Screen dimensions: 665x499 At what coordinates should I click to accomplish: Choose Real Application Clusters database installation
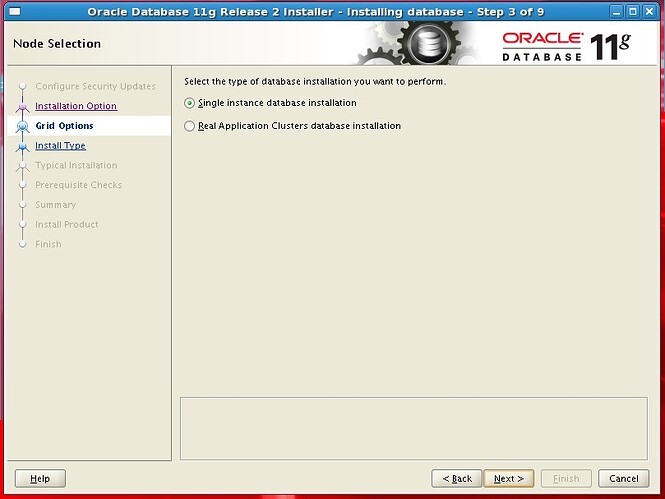point(190,126)
